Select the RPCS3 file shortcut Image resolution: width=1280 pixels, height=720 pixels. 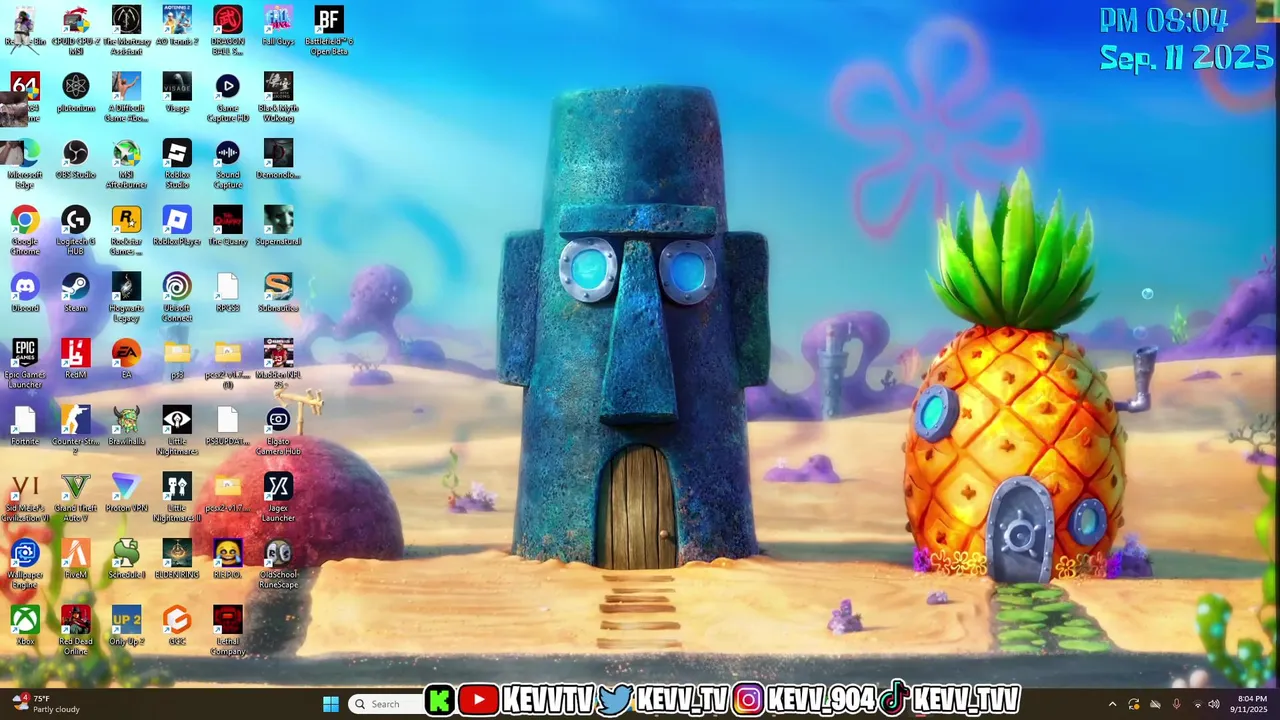tap(228, 293)
